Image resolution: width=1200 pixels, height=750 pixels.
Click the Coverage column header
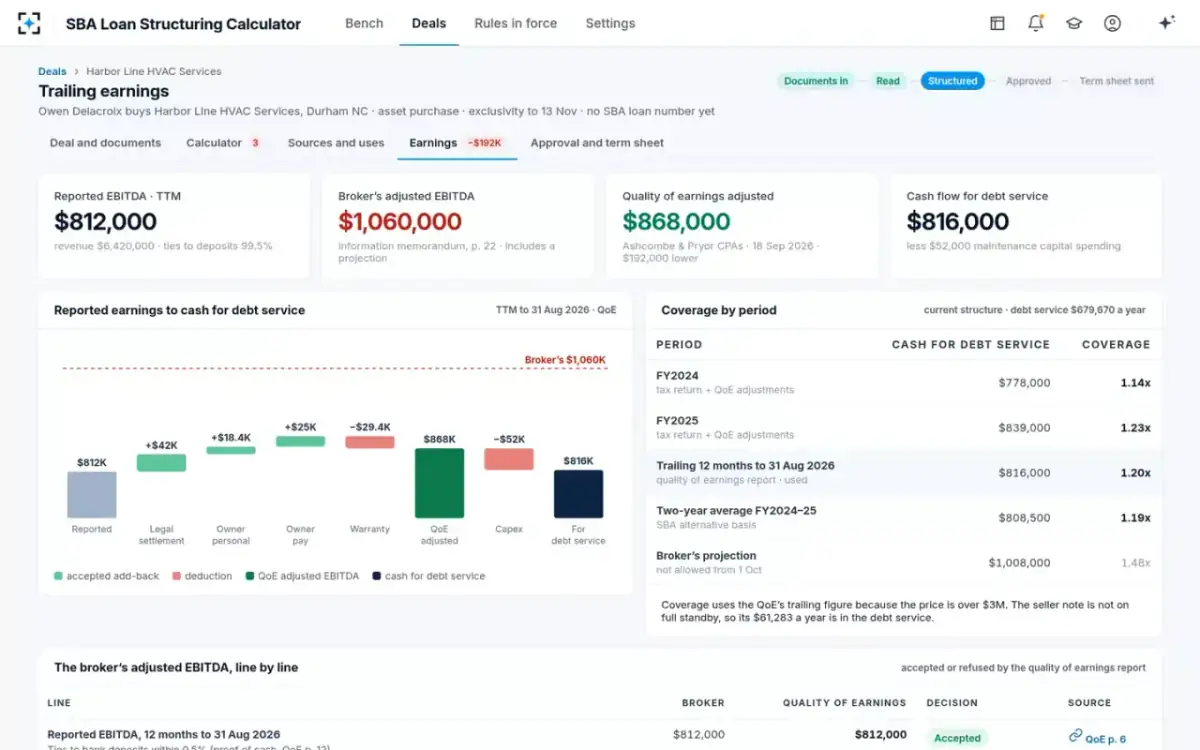(1116, 344)
